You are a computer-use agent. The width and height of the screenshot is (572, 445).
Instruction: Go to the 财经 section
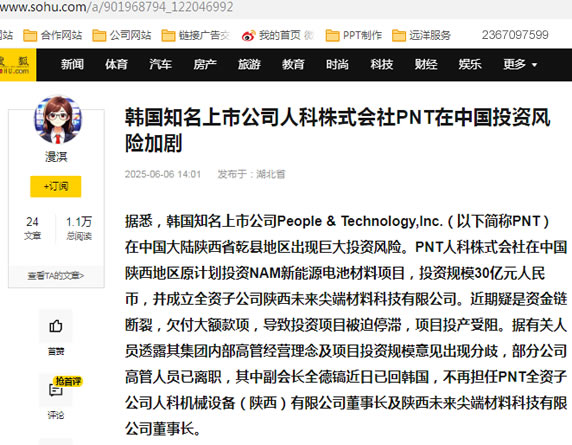click(x=426, y=65)
